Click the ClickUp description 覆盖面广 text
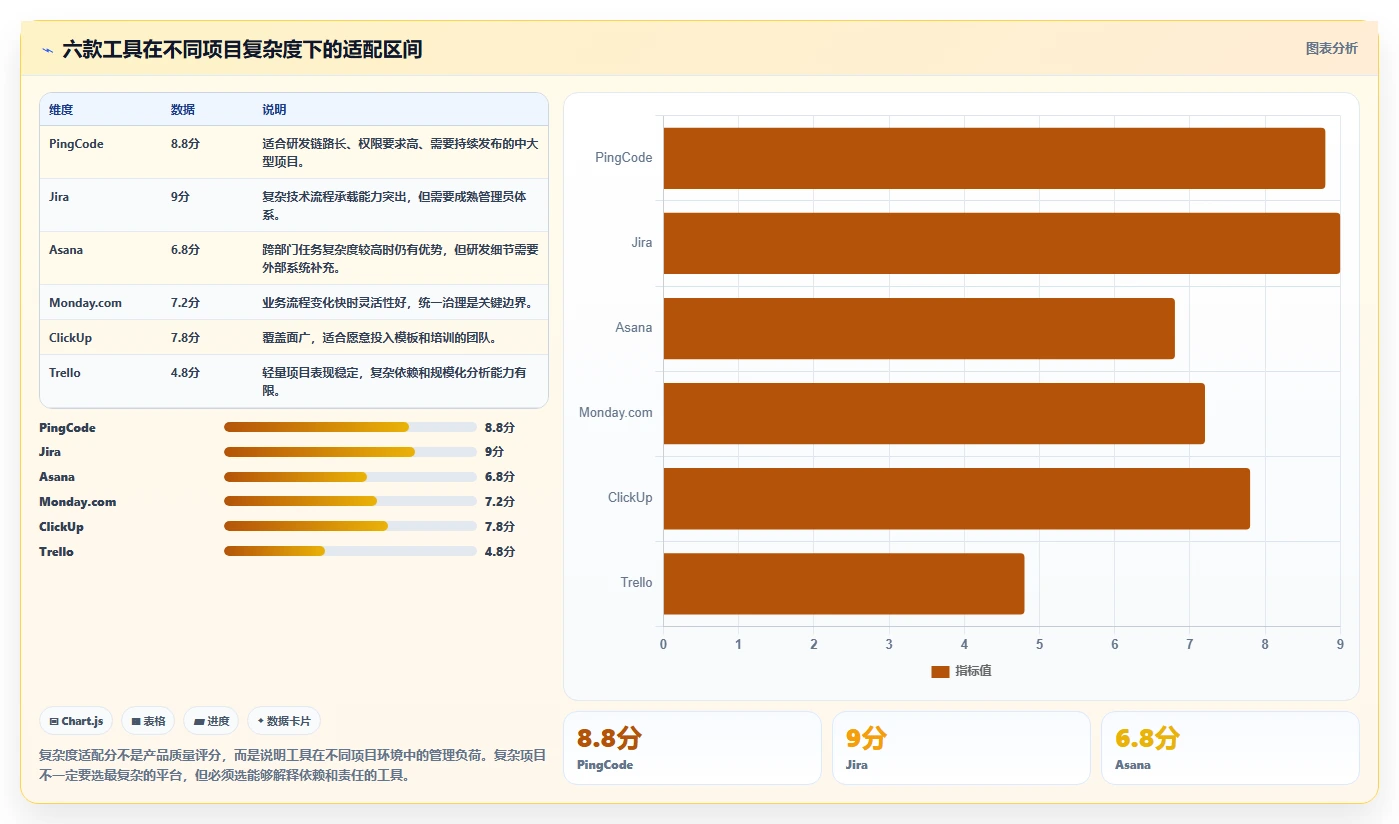Image resolution: width=1399 pixels, height=824 pixels. click(380, 338)
